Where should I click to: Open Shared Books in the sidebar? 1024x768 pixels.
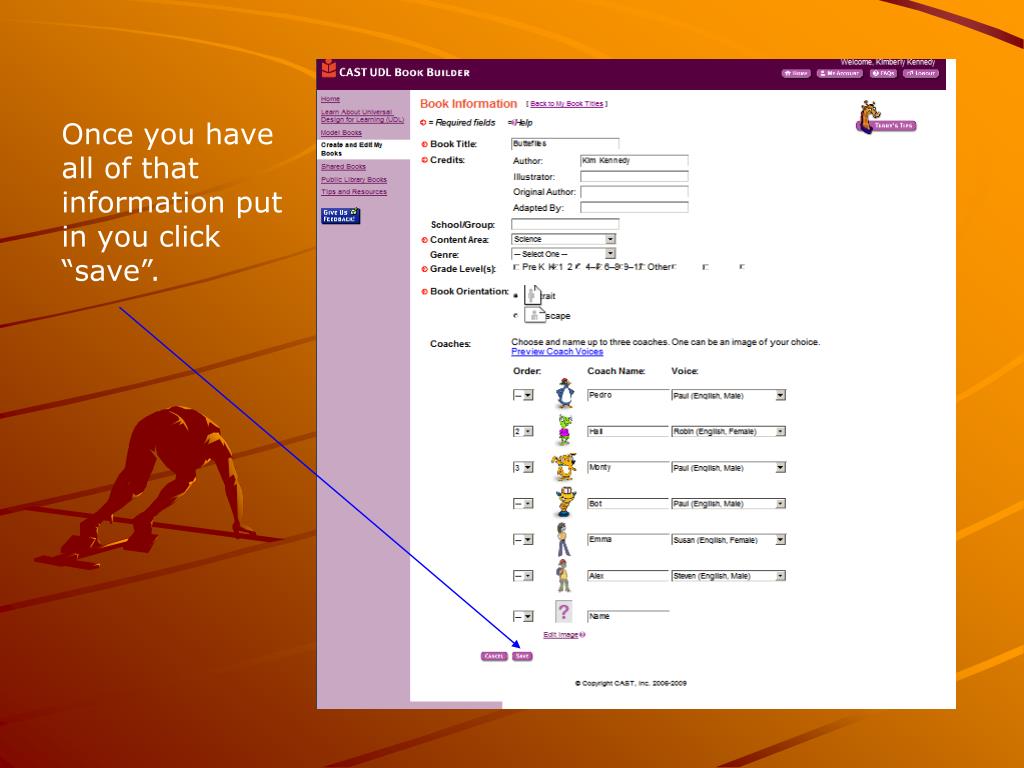(344, 167)
